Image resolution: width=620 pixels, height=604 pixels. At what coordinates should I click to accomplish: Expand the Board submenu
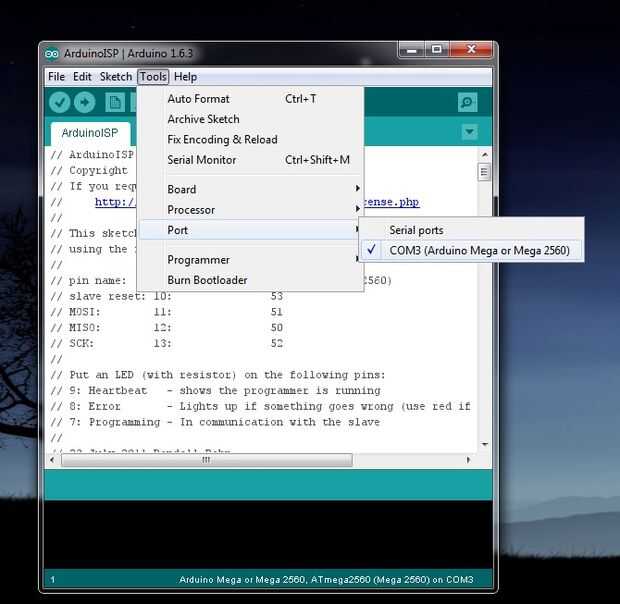point(251,189)
